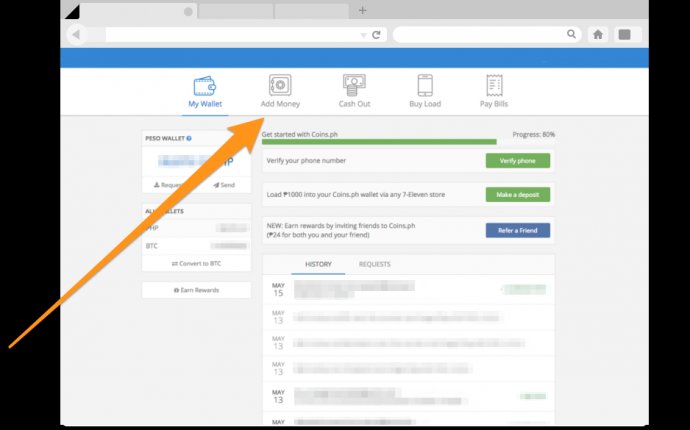The image size is (690, 430).
Task: Click the 7-Eleven deposit instruction text
Action: (x=356, y=195)
